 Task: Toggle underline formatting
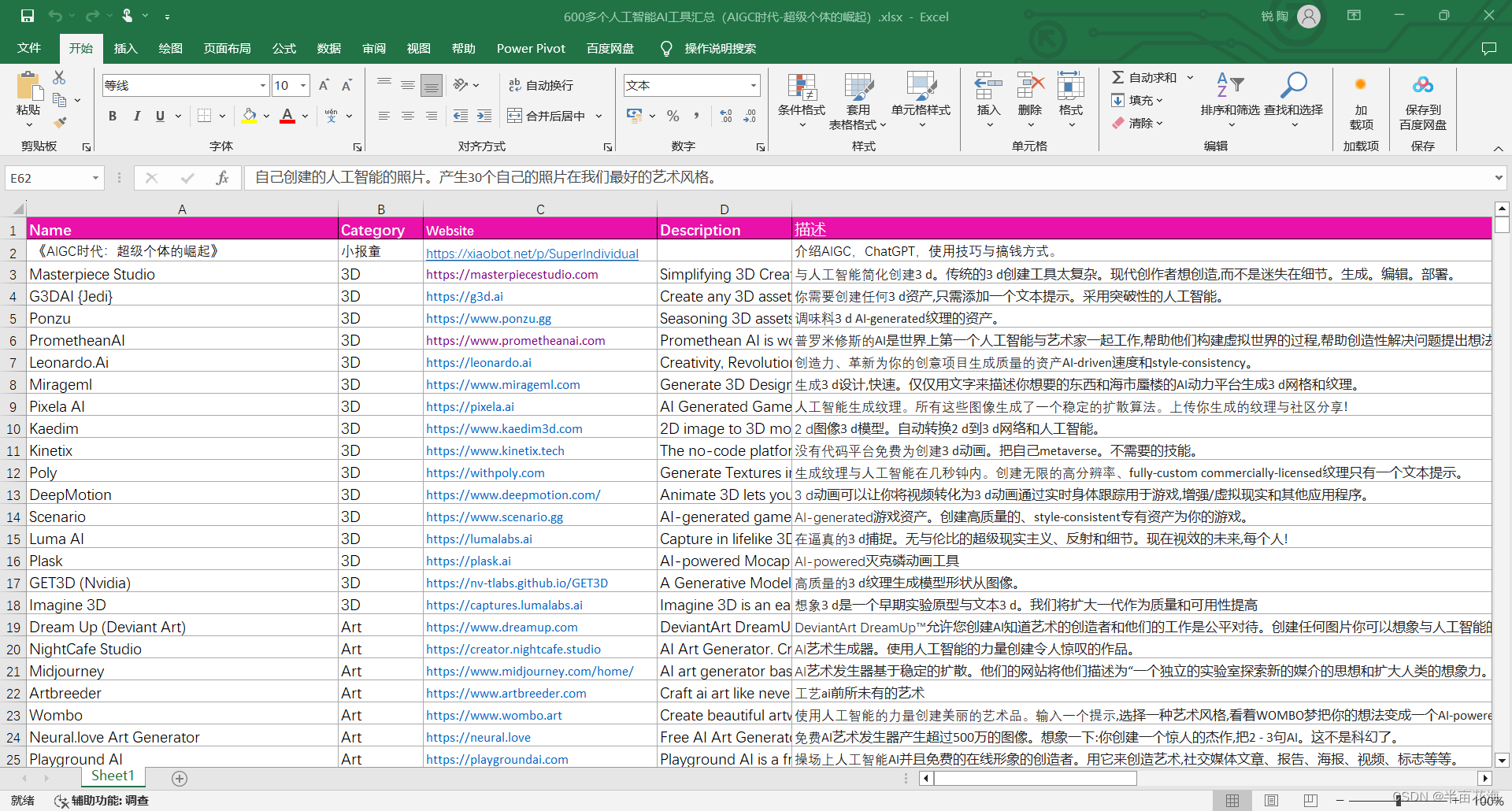[x=160, y=116]
